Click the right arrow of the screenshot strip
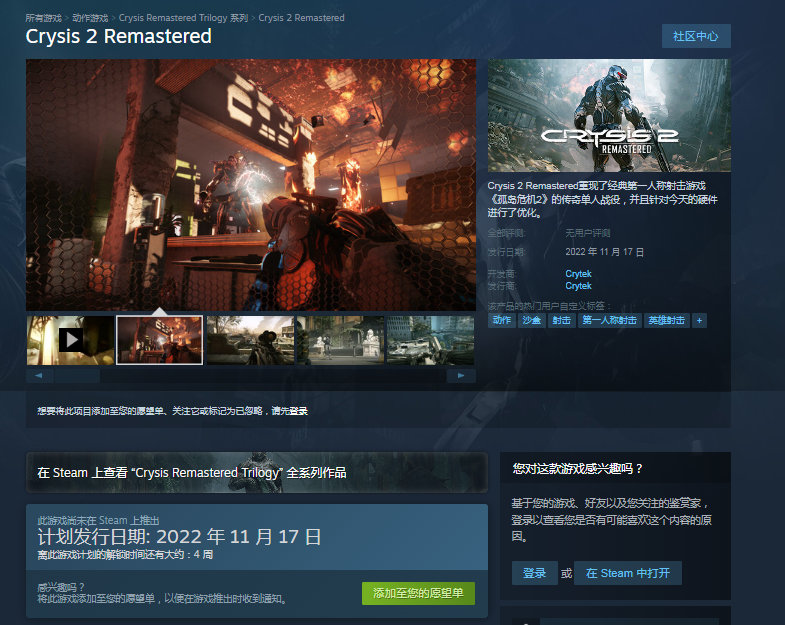This screenshot has height=625, width=785. [x=461, y=376]
